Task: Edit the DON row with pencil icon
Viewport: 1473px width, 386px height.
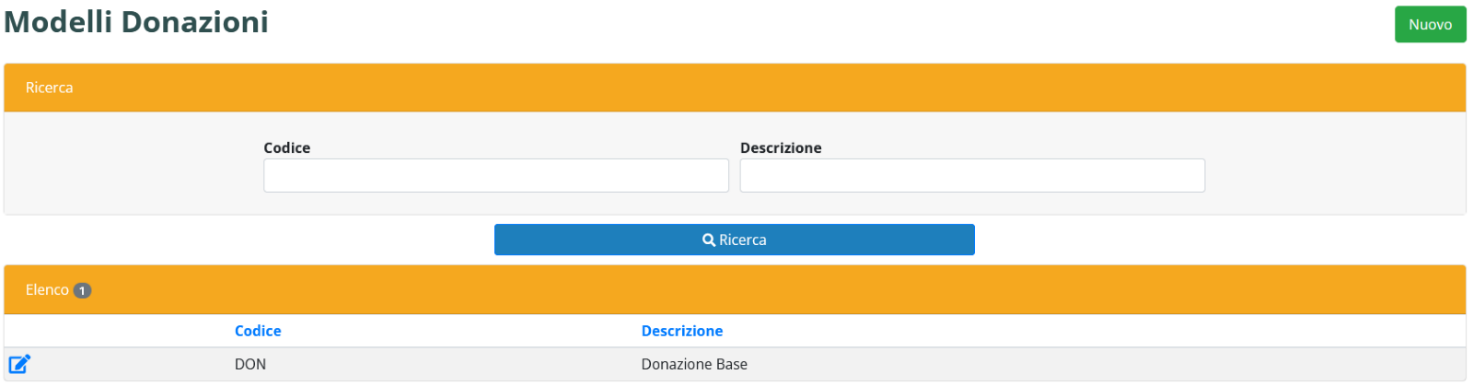Action: click(x=20, y=364)
